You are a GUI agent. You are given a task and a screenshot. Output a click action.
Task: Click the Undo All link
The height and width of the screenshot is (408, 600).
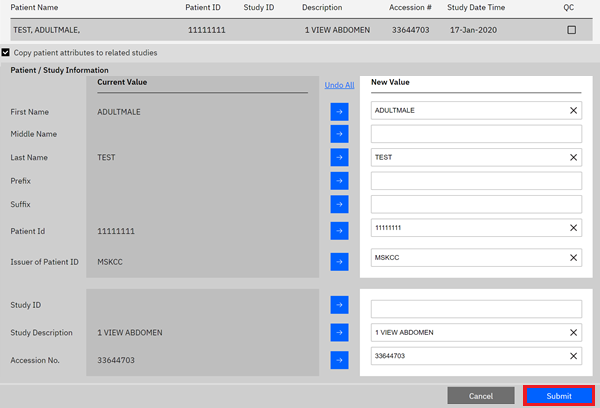click(340, 85)
